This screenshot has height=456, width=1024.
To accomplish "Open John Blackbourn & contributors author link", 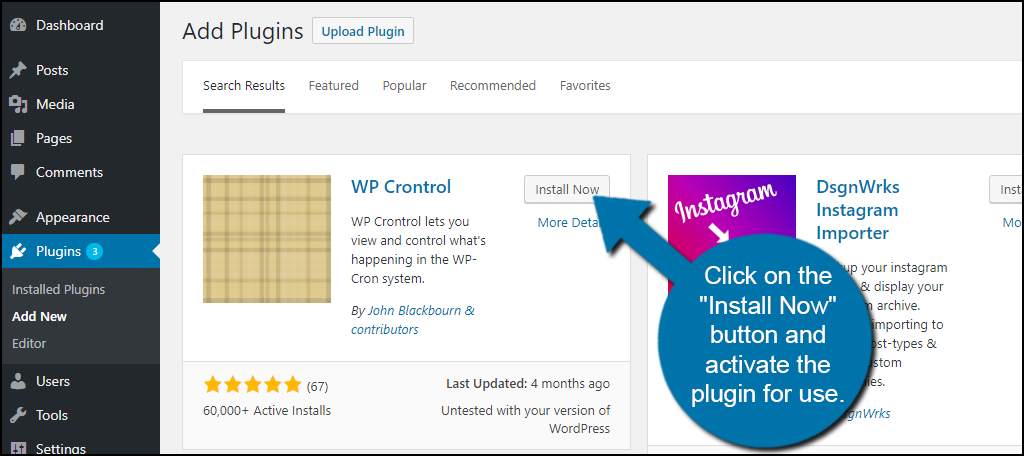I will point(413,320).
